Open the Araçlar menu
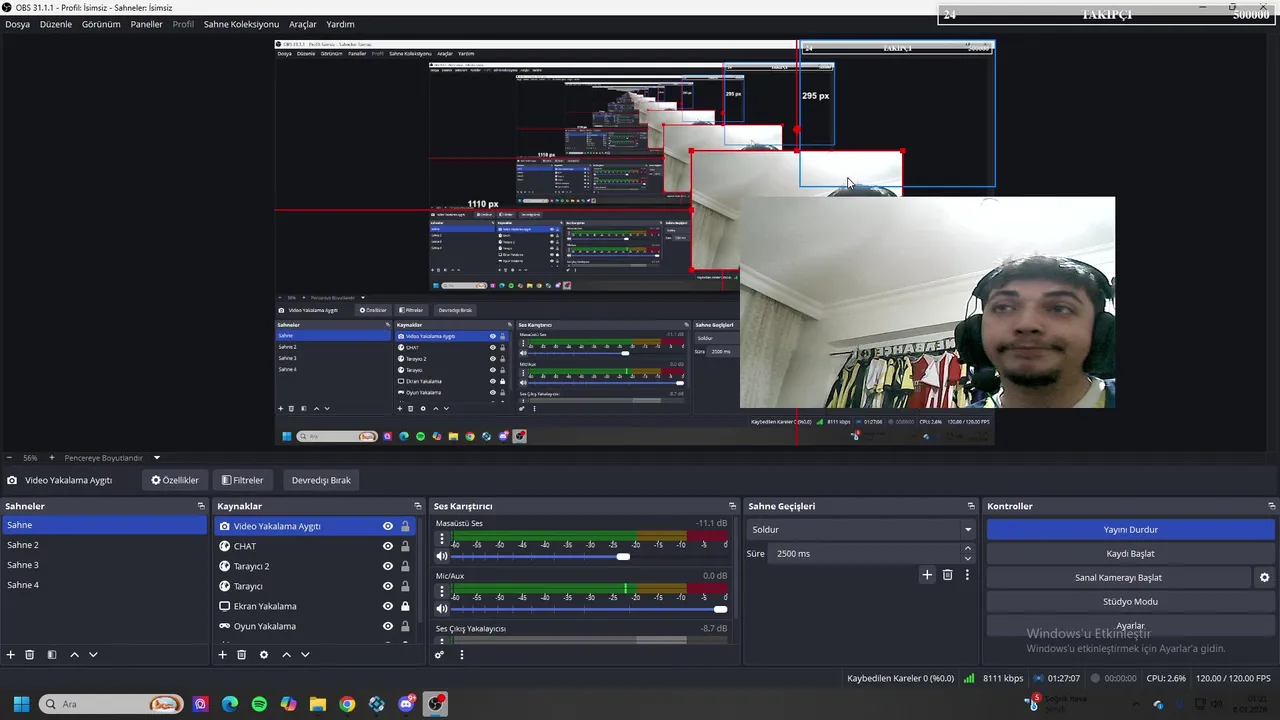Viewport: 1280px width, 720px height. 303,24
